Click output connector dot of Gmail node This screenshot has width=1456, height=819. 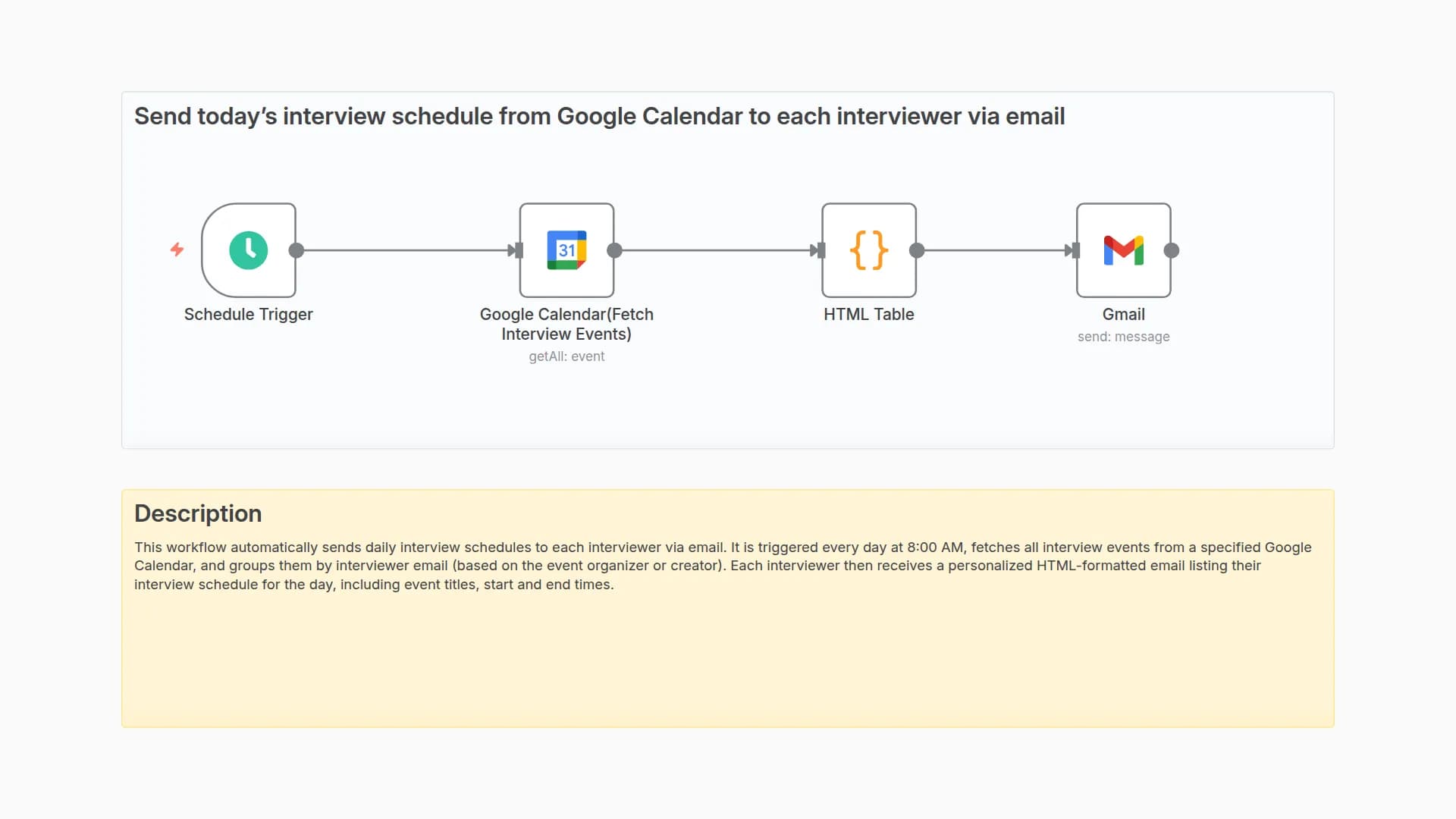pyautogui.click(x=1172, y=250)
